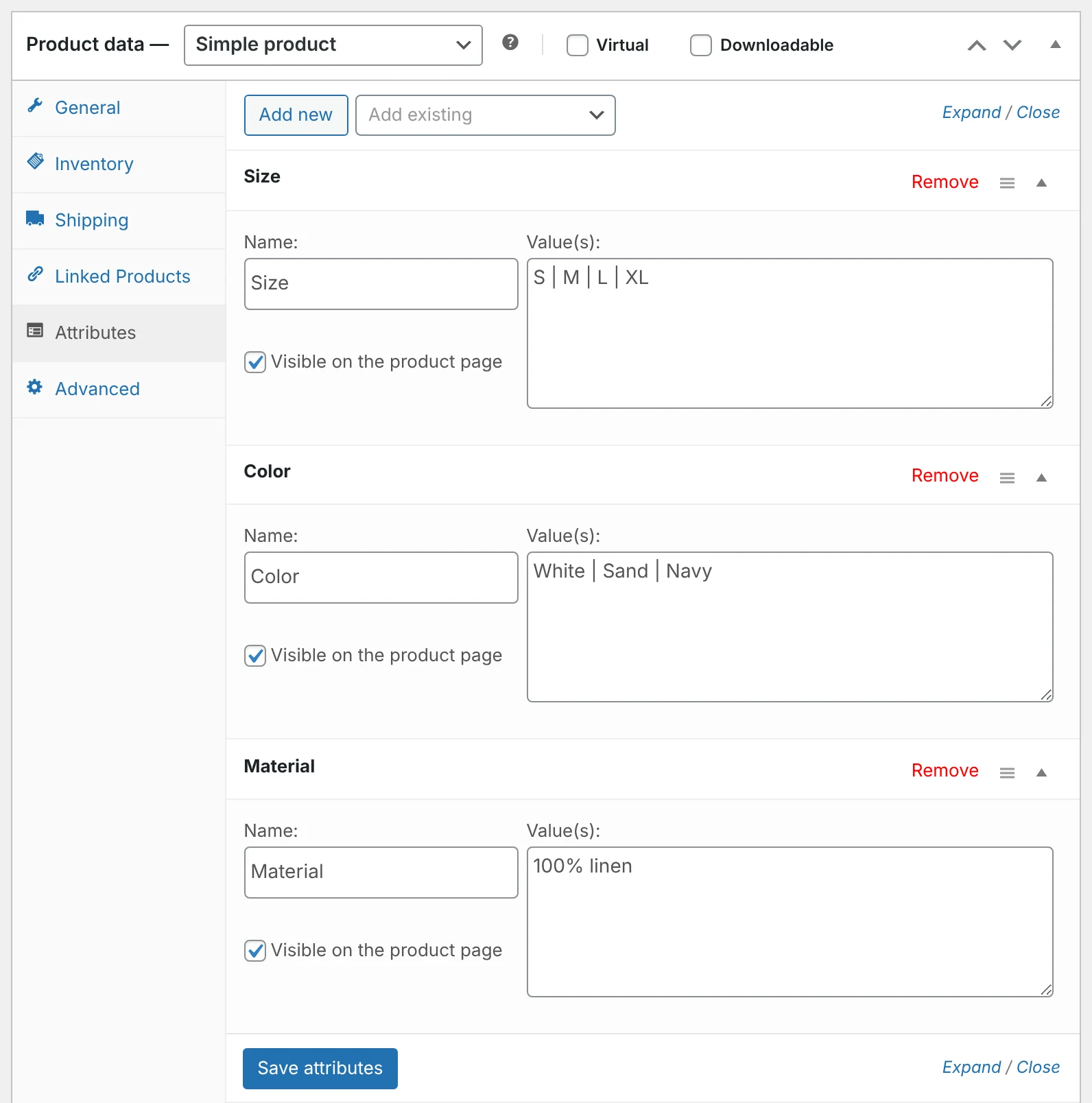
Task: Collapse the Color attribute section
Action: 1041,477
